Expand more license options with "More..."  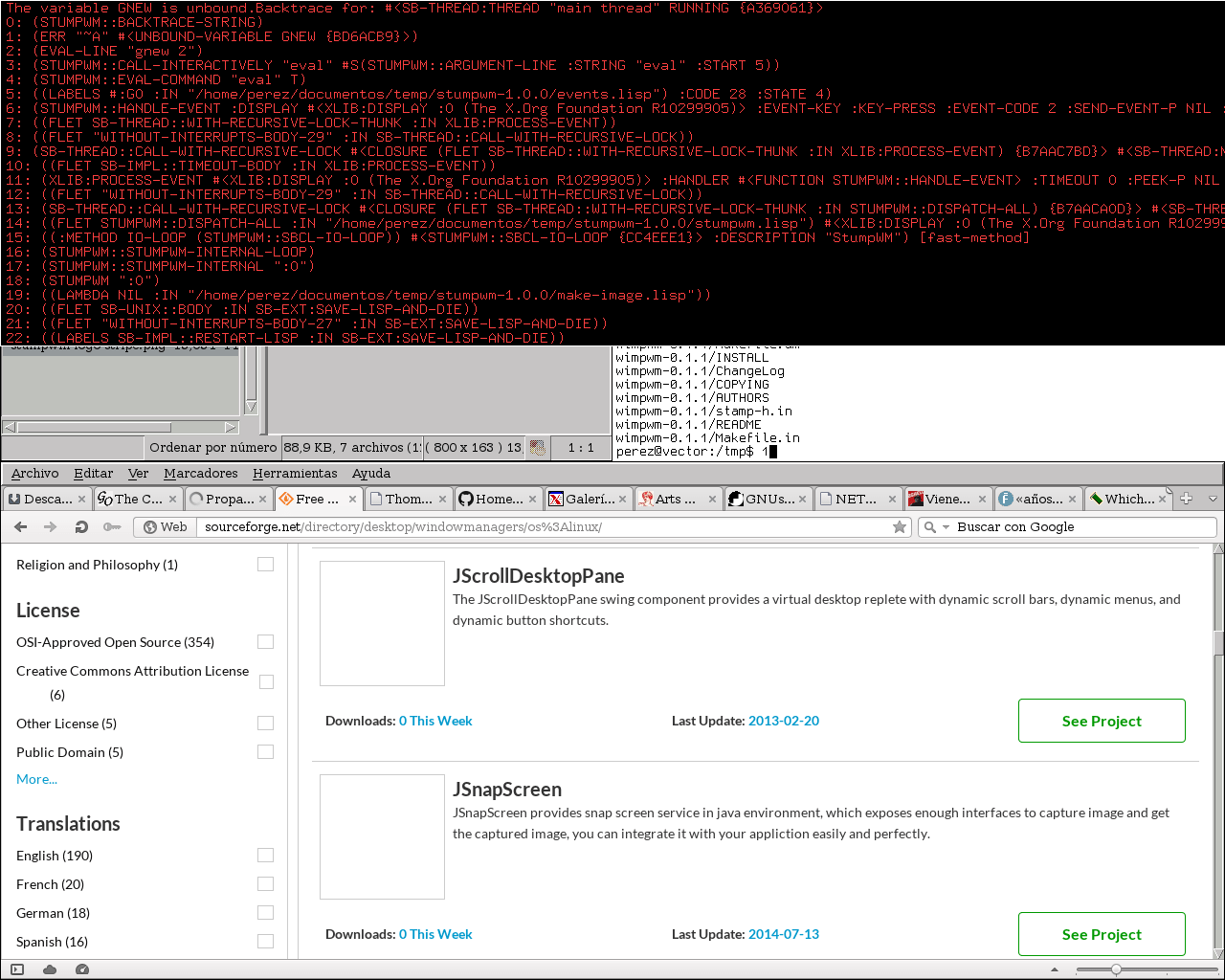click(x=36, y=779)
